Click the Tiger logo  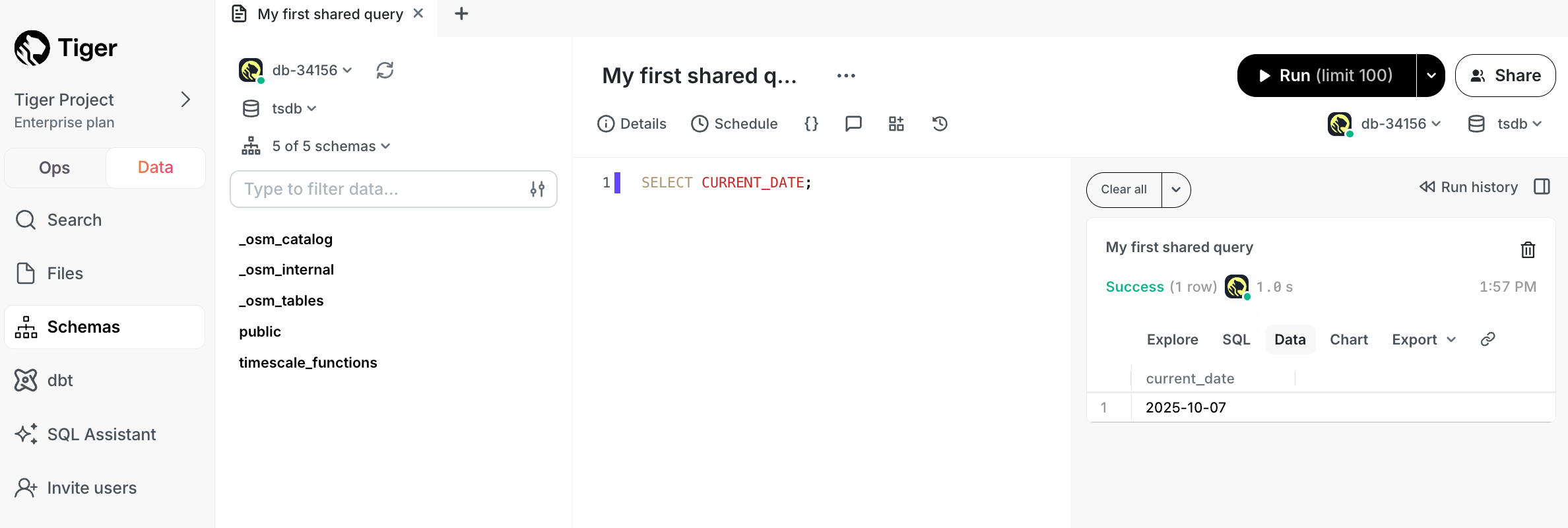coord(65,48)
